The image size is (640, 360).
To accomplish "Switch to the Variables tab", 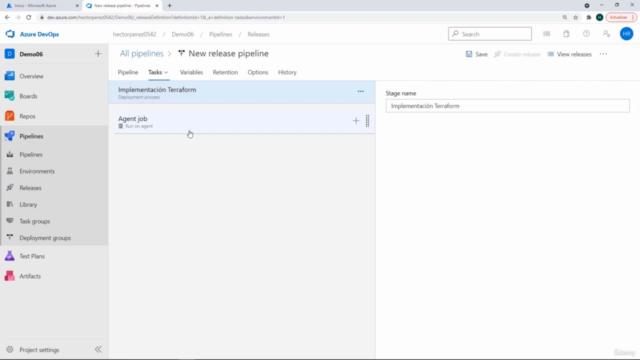I will point(191,72).
